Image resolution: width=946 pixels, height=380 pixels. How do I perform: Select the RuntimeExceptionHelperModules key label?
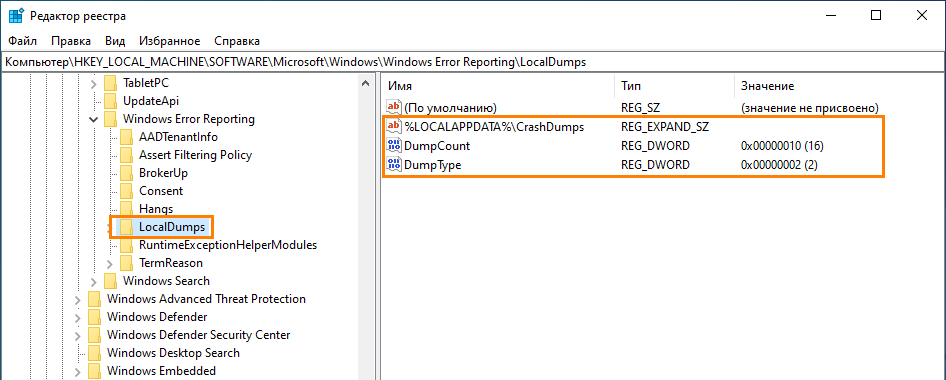(x=228, y=245)
